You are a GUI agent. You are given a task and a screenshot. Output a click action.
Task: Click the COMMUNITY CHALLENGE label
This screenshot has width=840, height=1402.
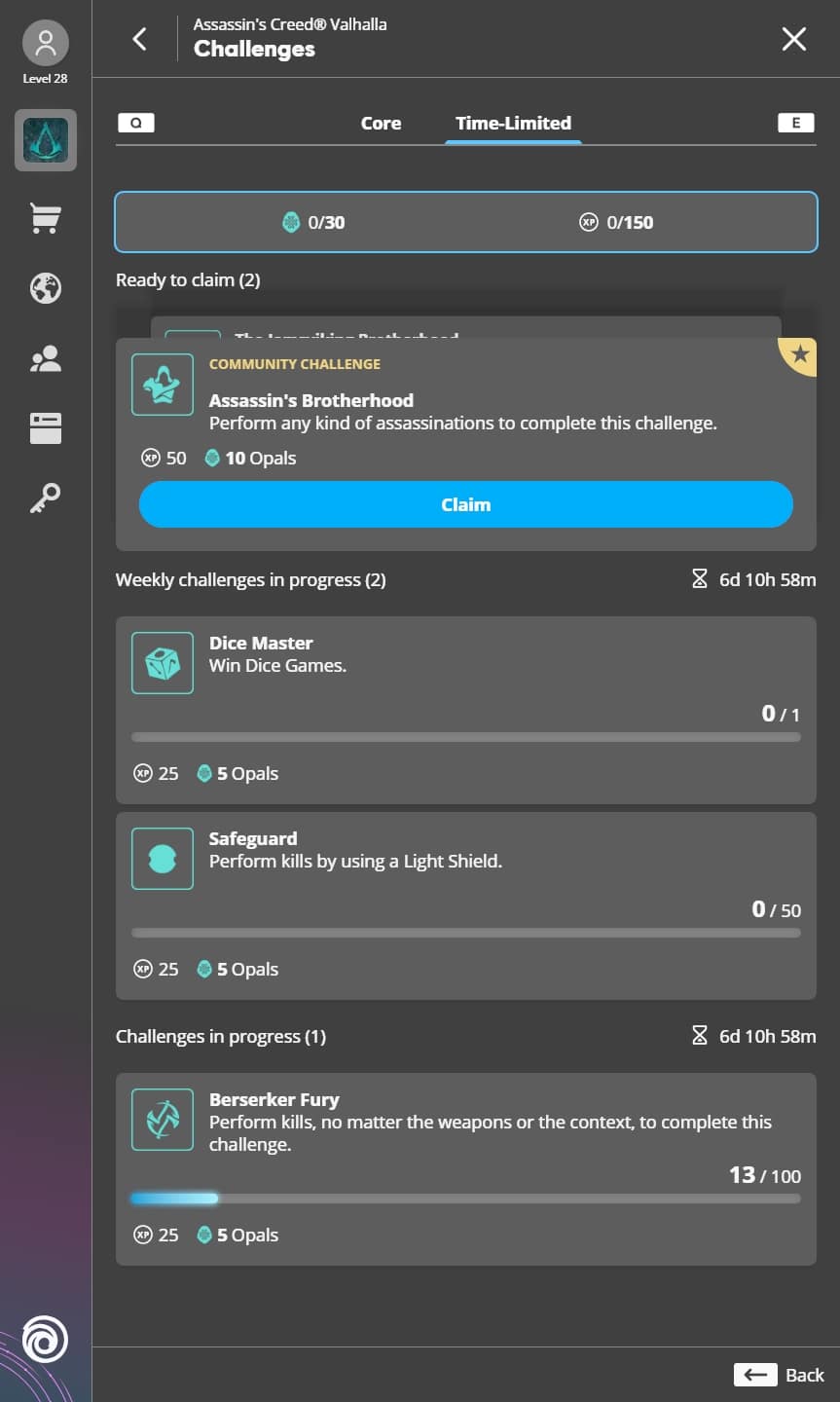click(x=295, y=364)
